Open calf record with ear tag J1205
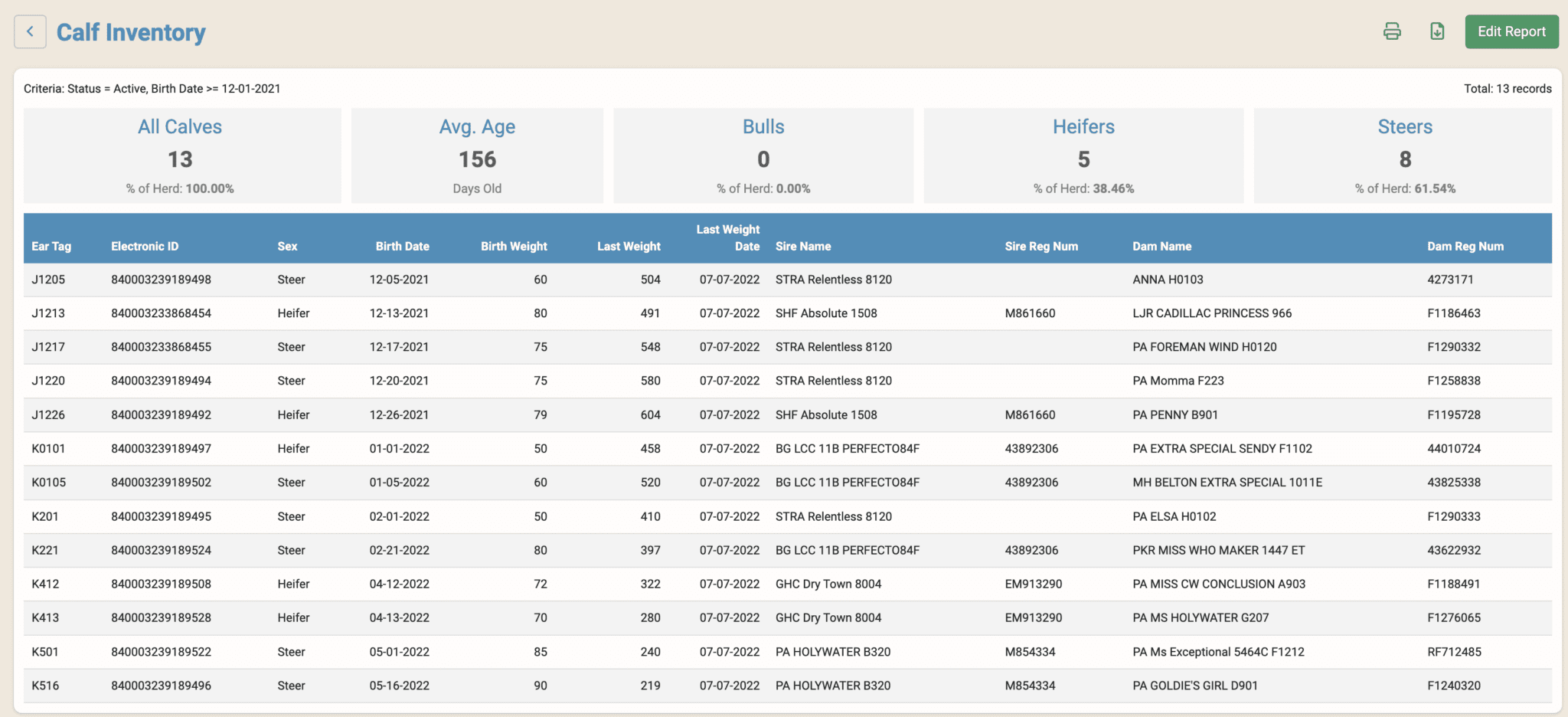Viewport: 1568px width, 717px height. [48, 280]
